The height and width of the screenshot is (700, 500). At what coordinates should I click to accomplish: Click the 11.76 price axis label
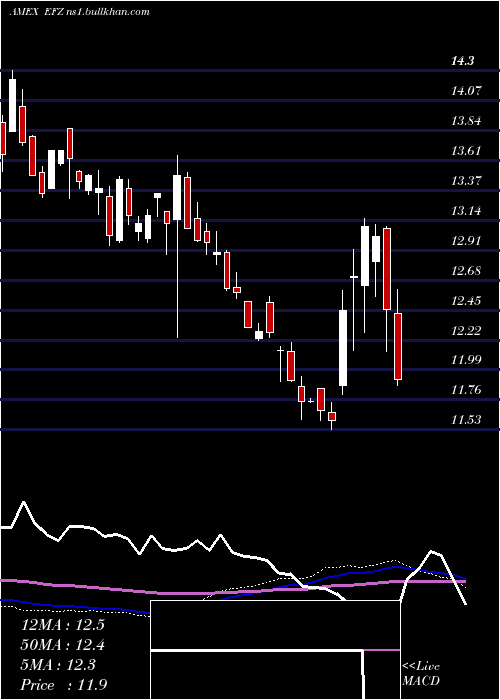point(467,390)
